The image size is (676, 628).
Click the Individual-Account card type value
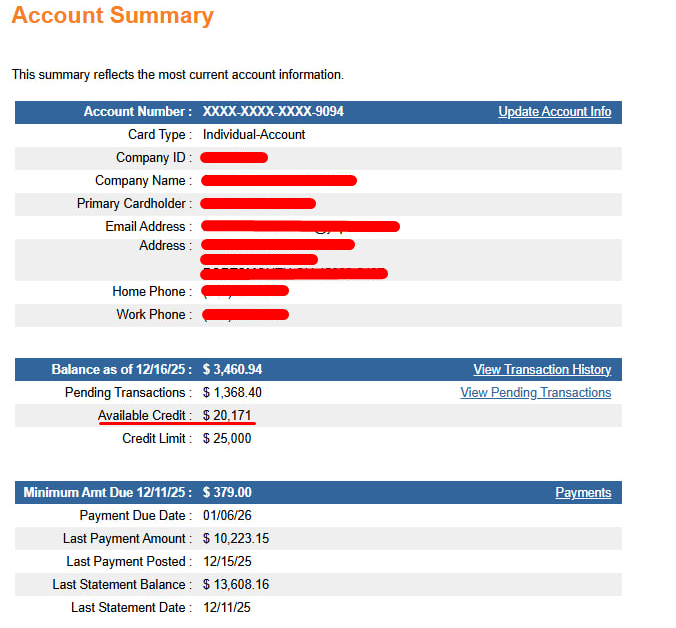[x=254, y=135]
